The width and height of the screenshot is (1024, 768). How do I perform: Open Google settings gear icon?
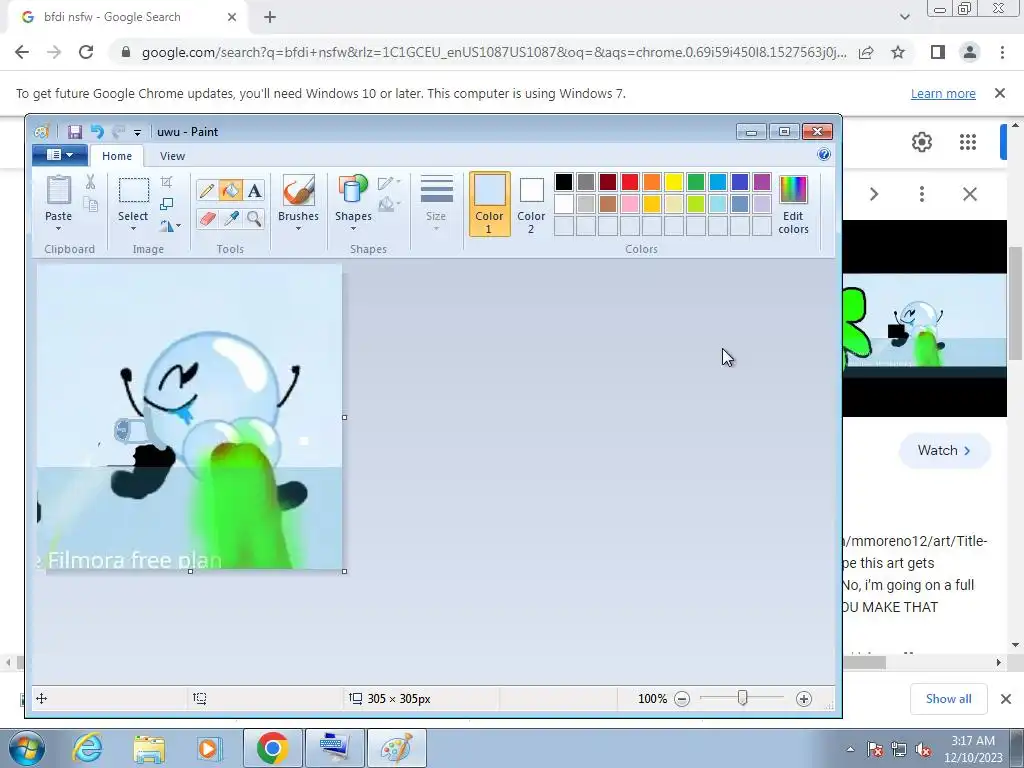point(921,142)
